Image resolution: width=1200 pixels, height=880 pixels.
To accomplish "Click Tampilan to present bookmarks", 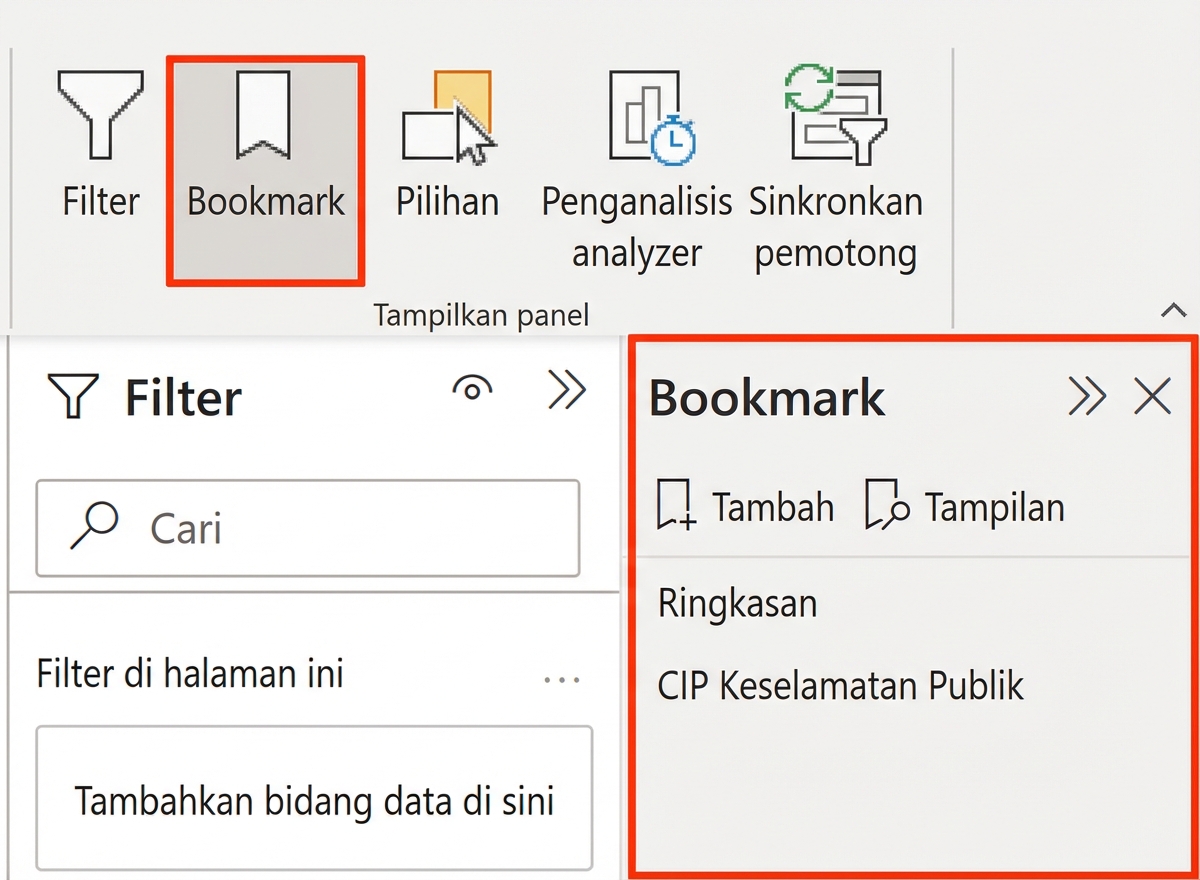I will tap(994, 507).
